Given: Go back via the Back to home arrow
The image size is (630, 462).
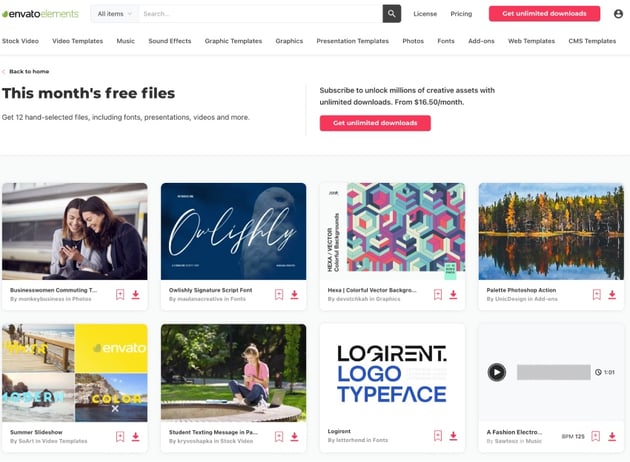Looking at the screenshot, I should [3, 72].
